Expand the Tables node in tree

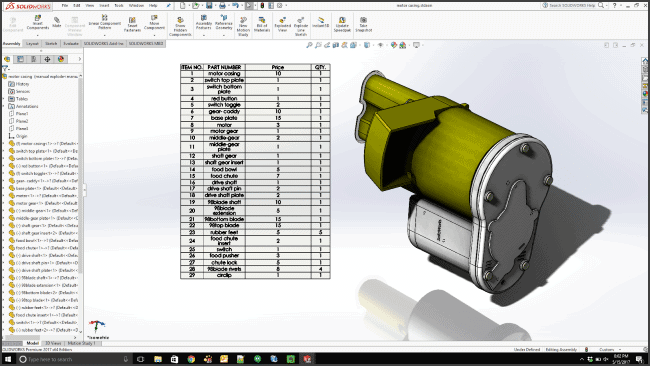pos(4,99)
